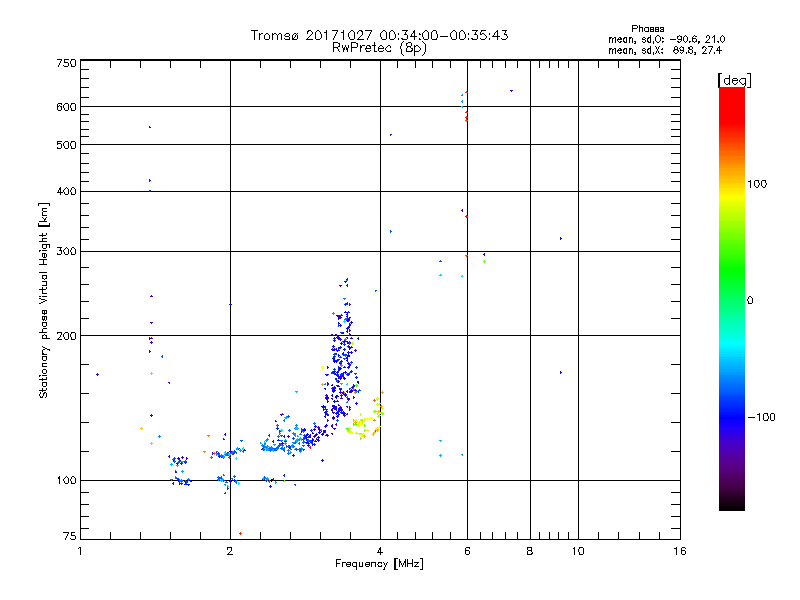The height and width of the screenshot is (600, 800).
Task: Click the x-axis tick label '8'
Action: click(530, 551)
